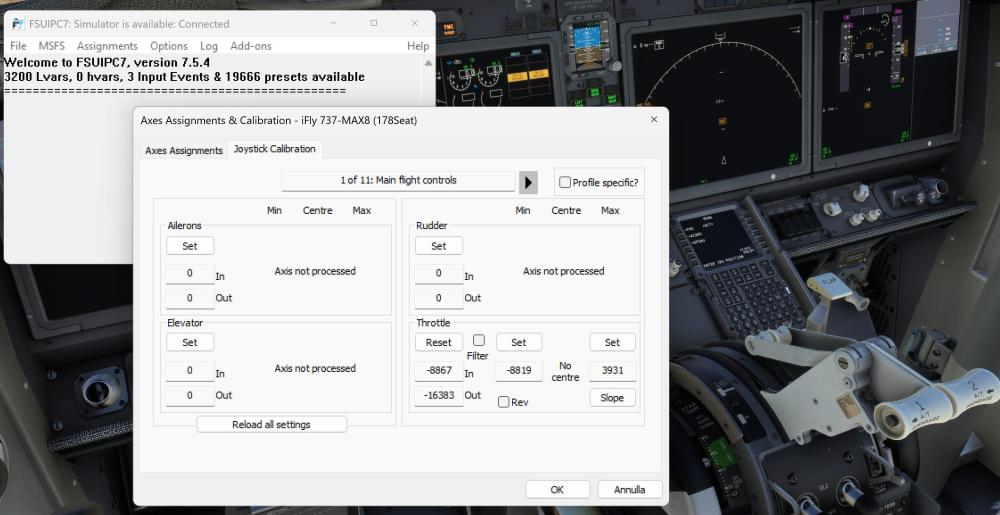Image resolution: width=1000 pixels, height=515 pixels.
Task: Cancel the dialog with Annulla
Action: 629,490
